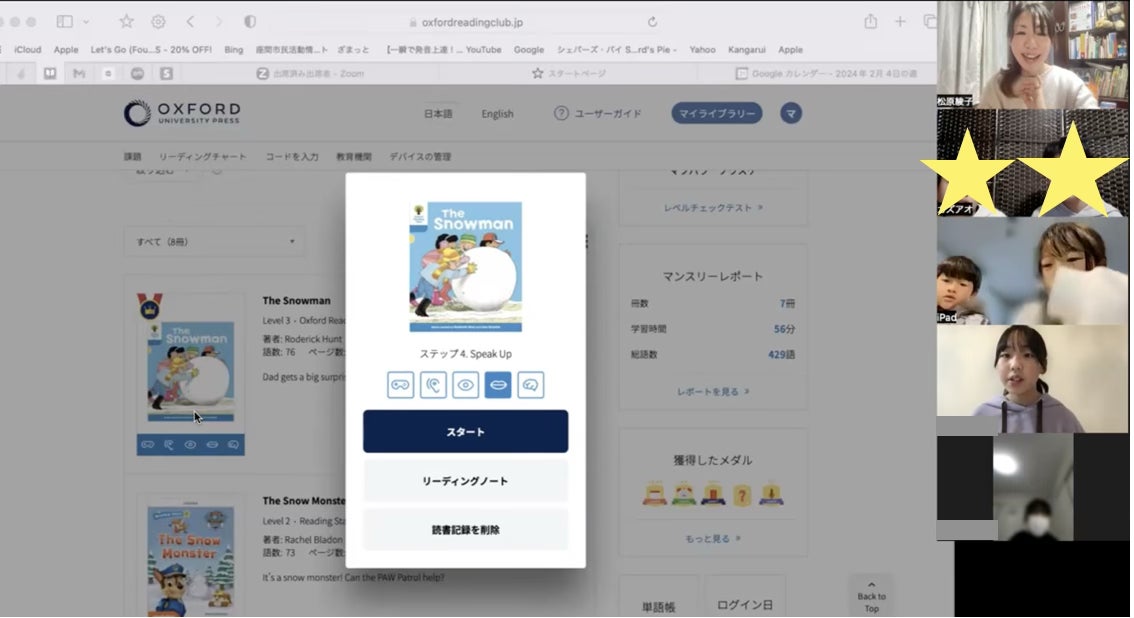Open the リーディングチャート menu item

point(202,157)
